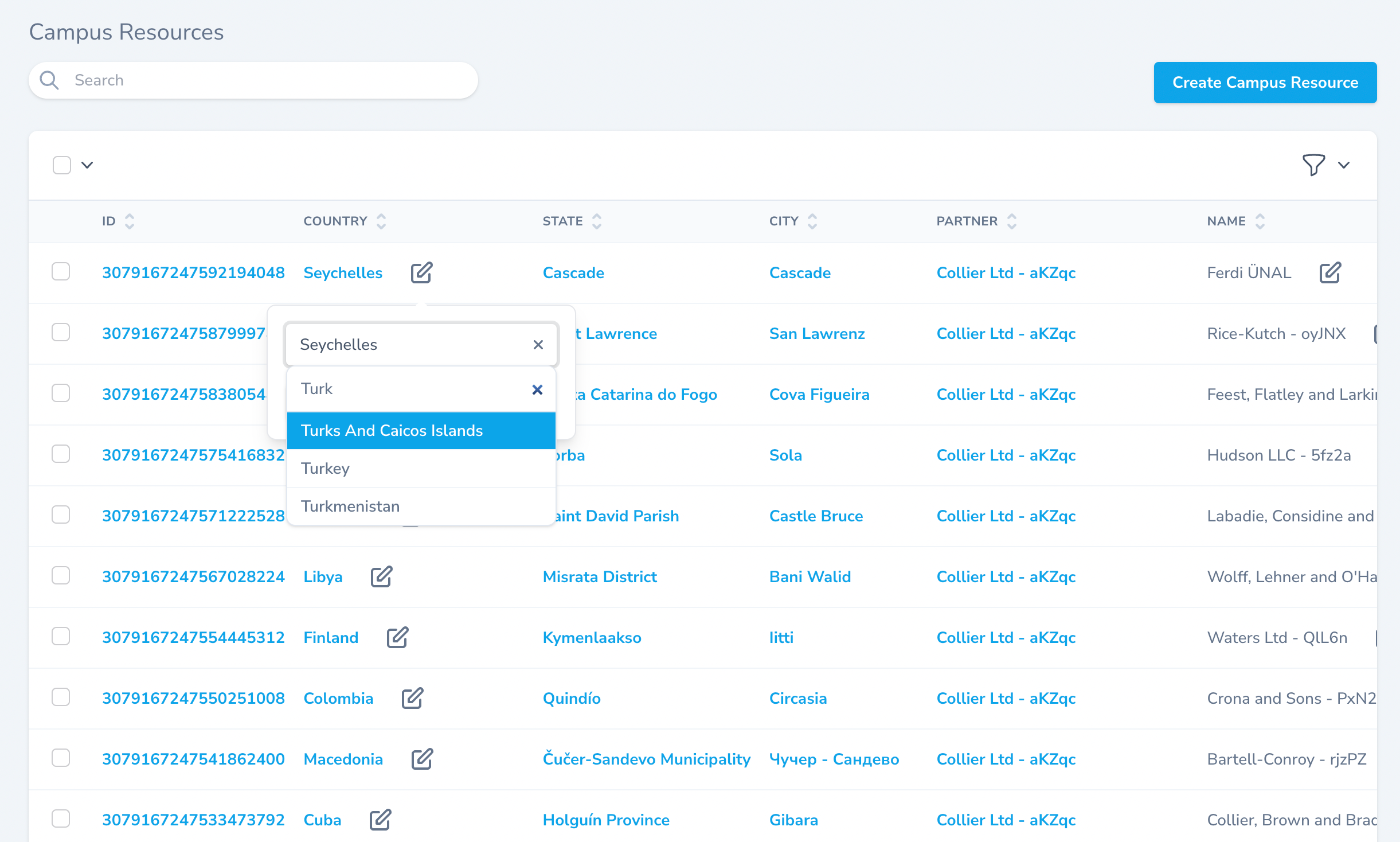Click the edit icon beside Ferdi ÜNAL
1400x842 pixels.
pos(1330,272)
